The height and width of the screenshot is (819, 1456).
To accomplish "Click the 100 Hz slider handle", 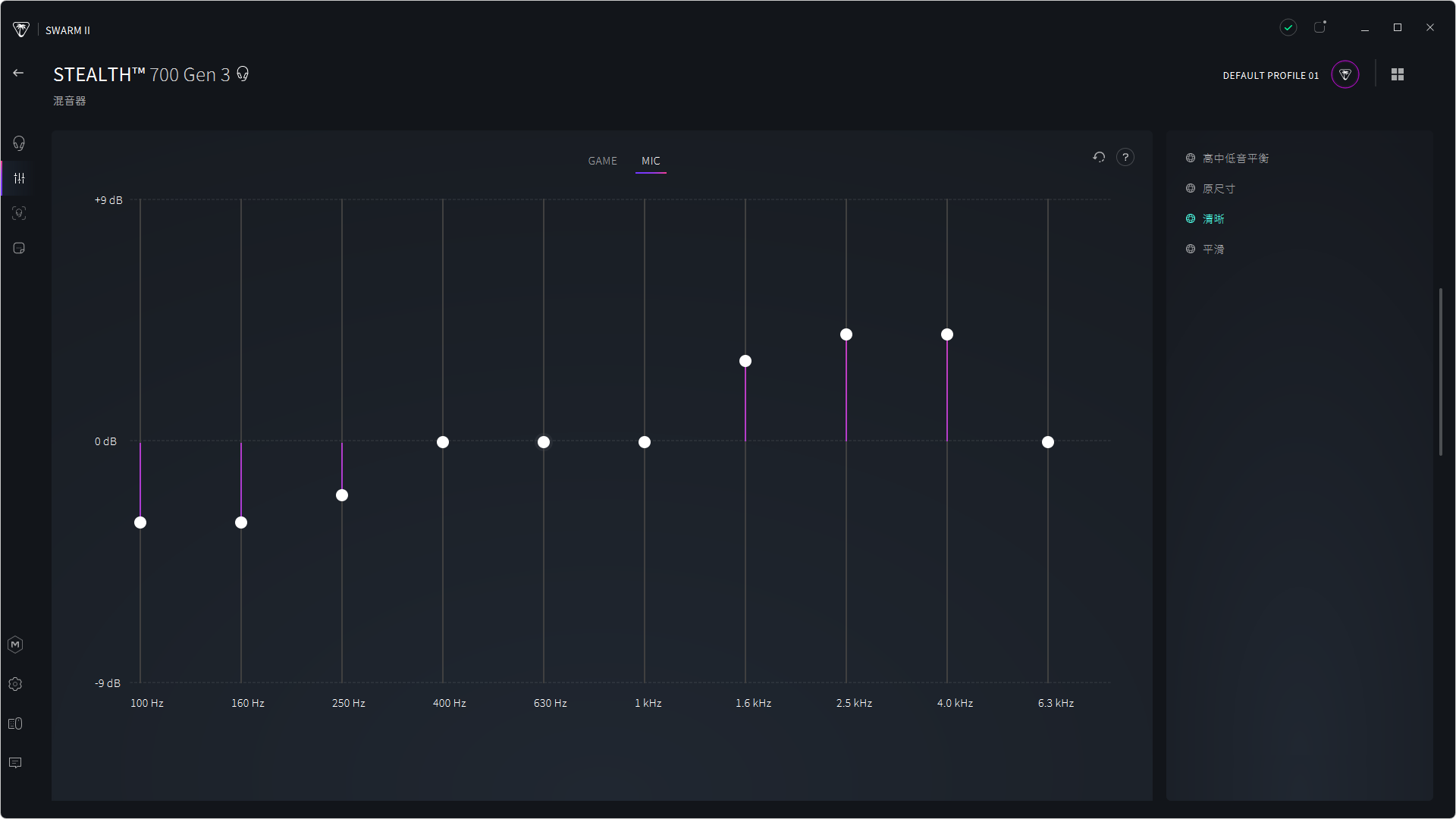I will click(x=140, y=522).
